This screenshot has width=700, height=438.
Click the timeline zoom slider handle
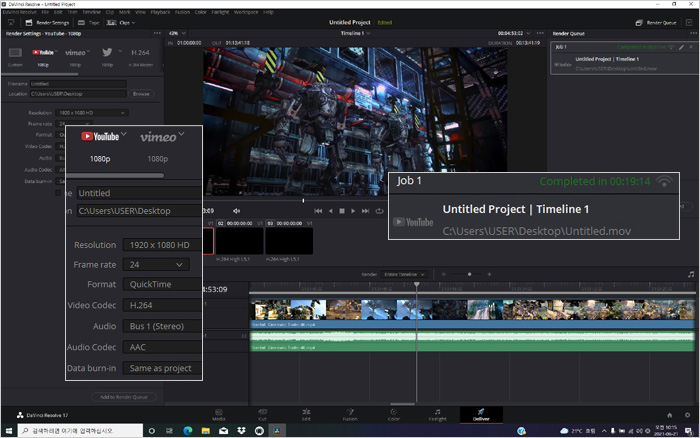469,274
